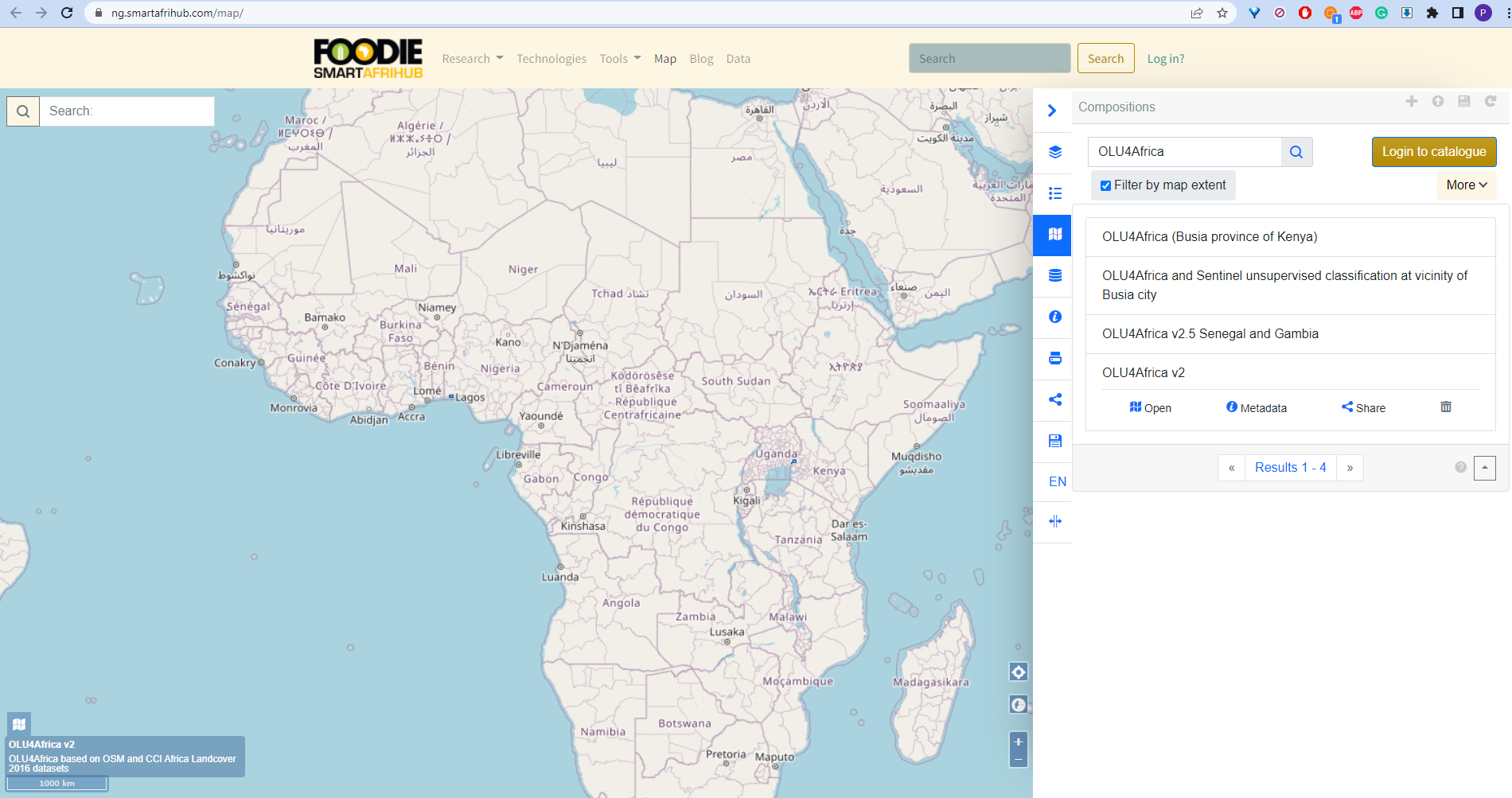
Task: Open the Technologies menu item
Action: tap(551, 59)
